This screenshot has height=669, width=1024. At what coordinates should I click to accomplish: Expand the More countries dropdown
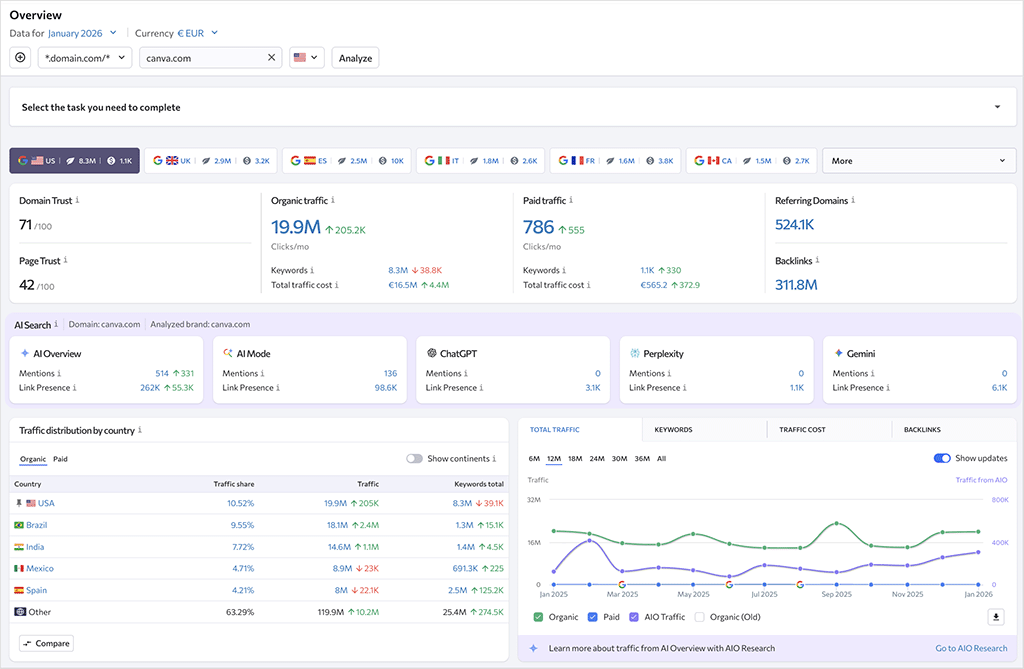(918, 160)
